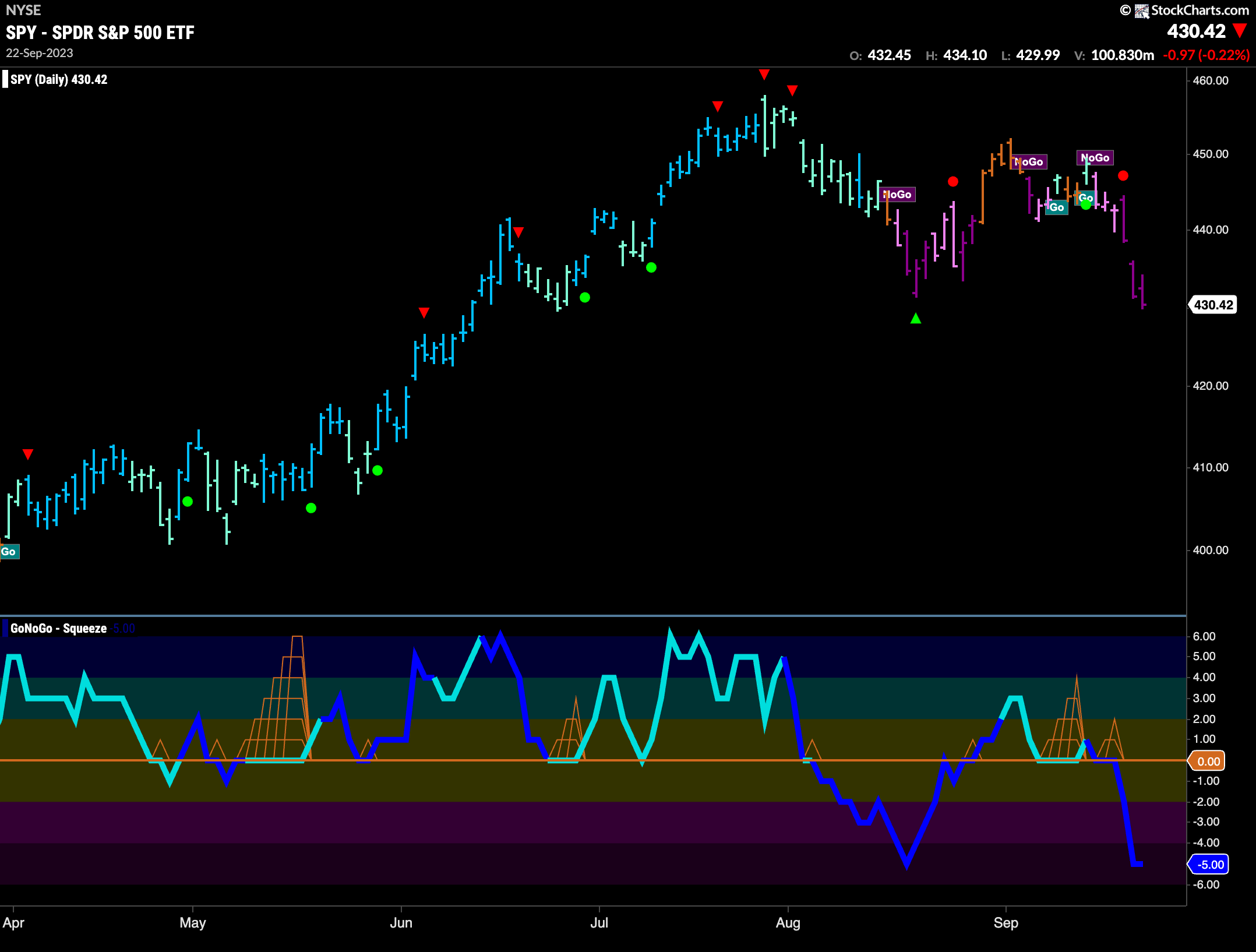Click the 430.42 current price tag

tap(1213, 305)
